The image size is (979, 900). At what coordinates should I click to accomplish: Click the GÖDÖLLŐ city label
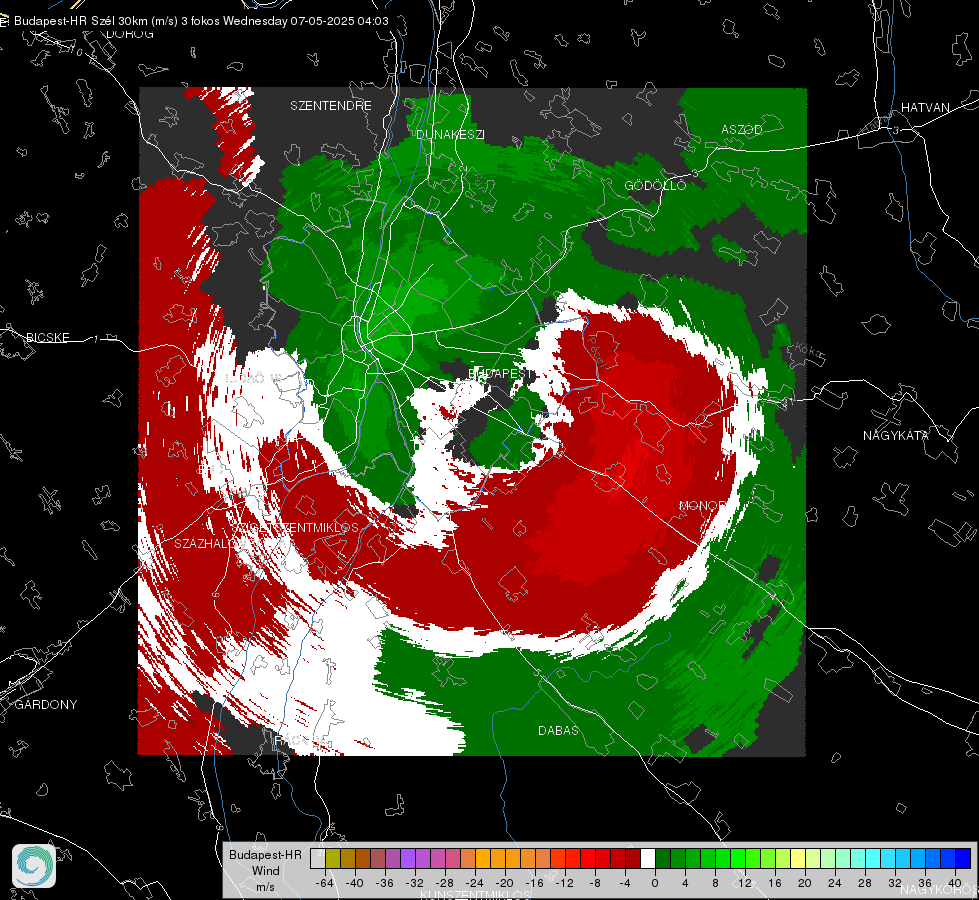point(655,185)
